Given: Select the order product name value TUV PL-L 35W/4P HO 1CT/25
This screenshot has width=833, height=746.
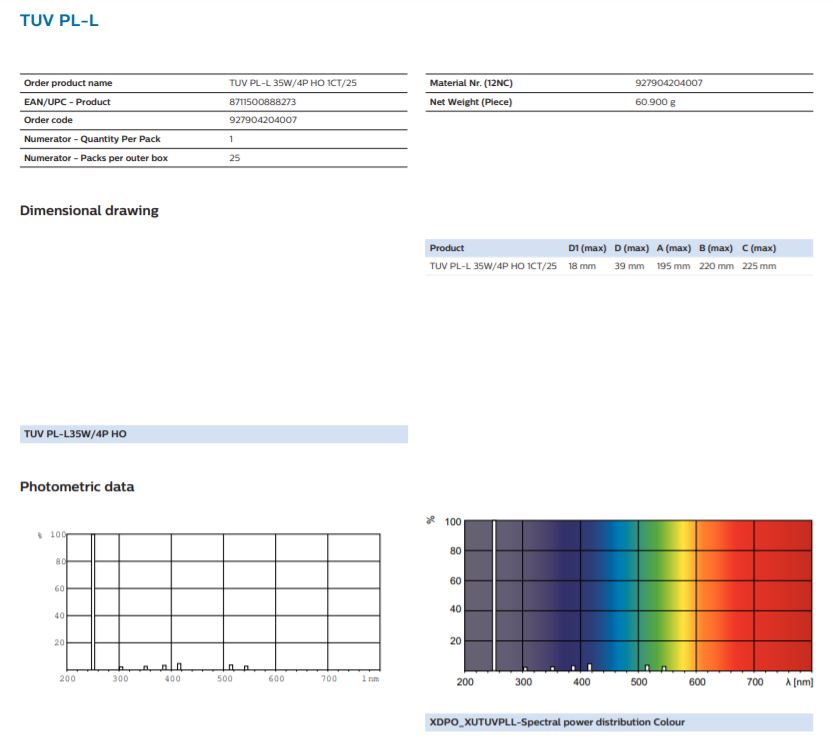Looking at the screenshot, I should tap(293, 83).
